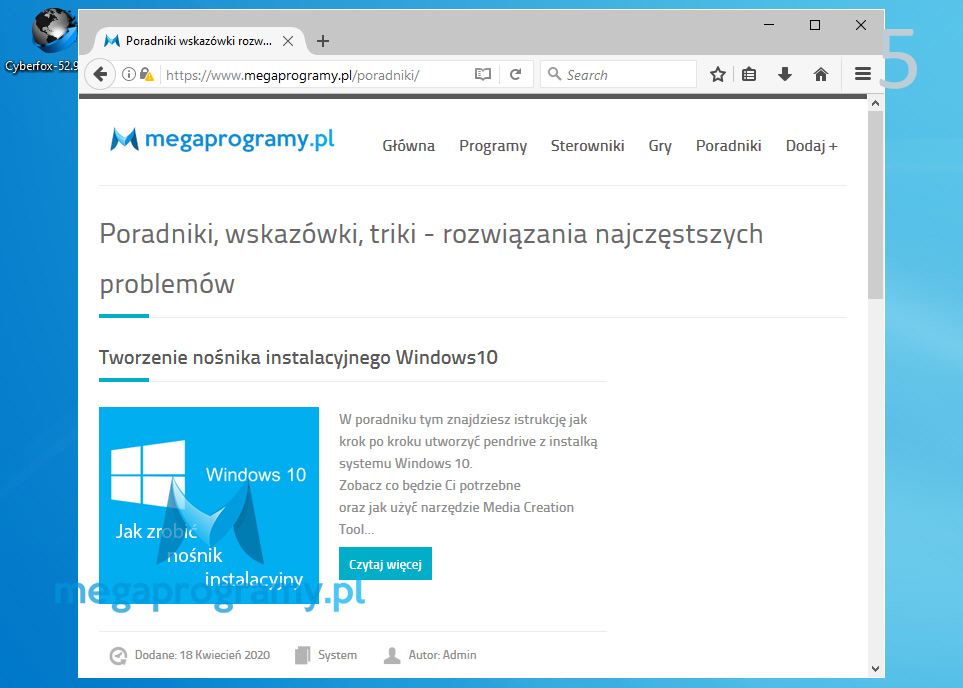
Task: Click the page scrollbar thumb
Action: 875,206
